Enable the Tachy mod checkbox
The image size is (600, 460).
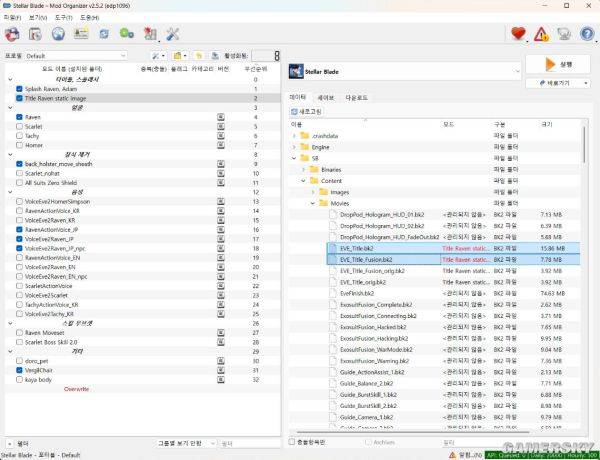20,136
